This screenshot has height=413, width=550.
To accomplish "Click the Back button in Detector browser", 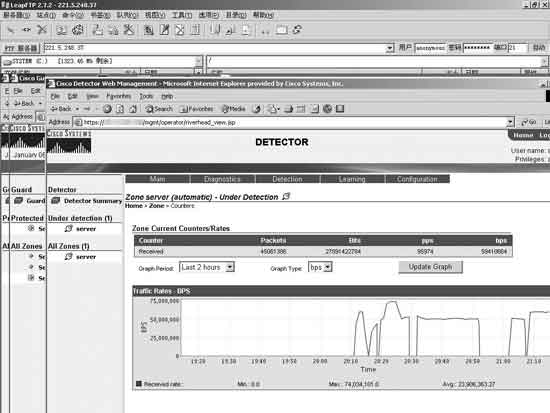I will 61,109.
